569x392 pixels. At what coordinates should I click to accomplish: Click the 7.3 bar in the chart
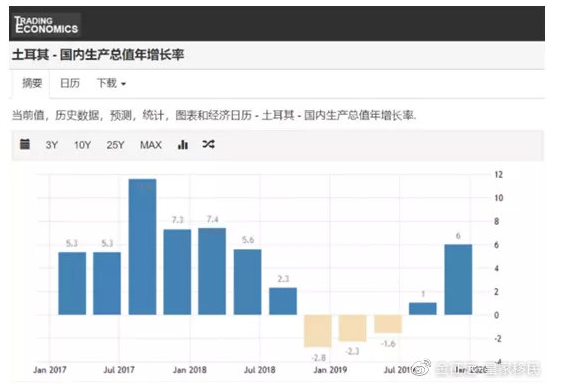click(x=177, y=272)
